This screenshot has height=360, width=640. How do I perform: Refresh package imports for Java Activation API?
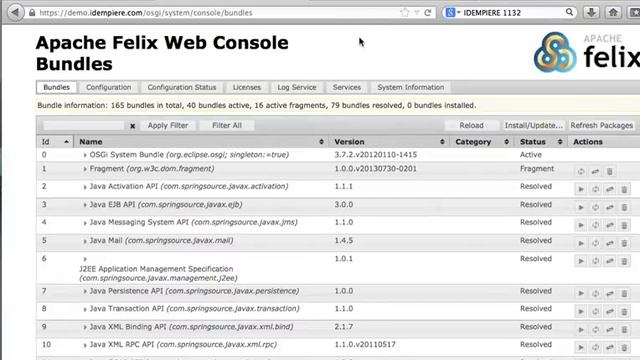596,189
